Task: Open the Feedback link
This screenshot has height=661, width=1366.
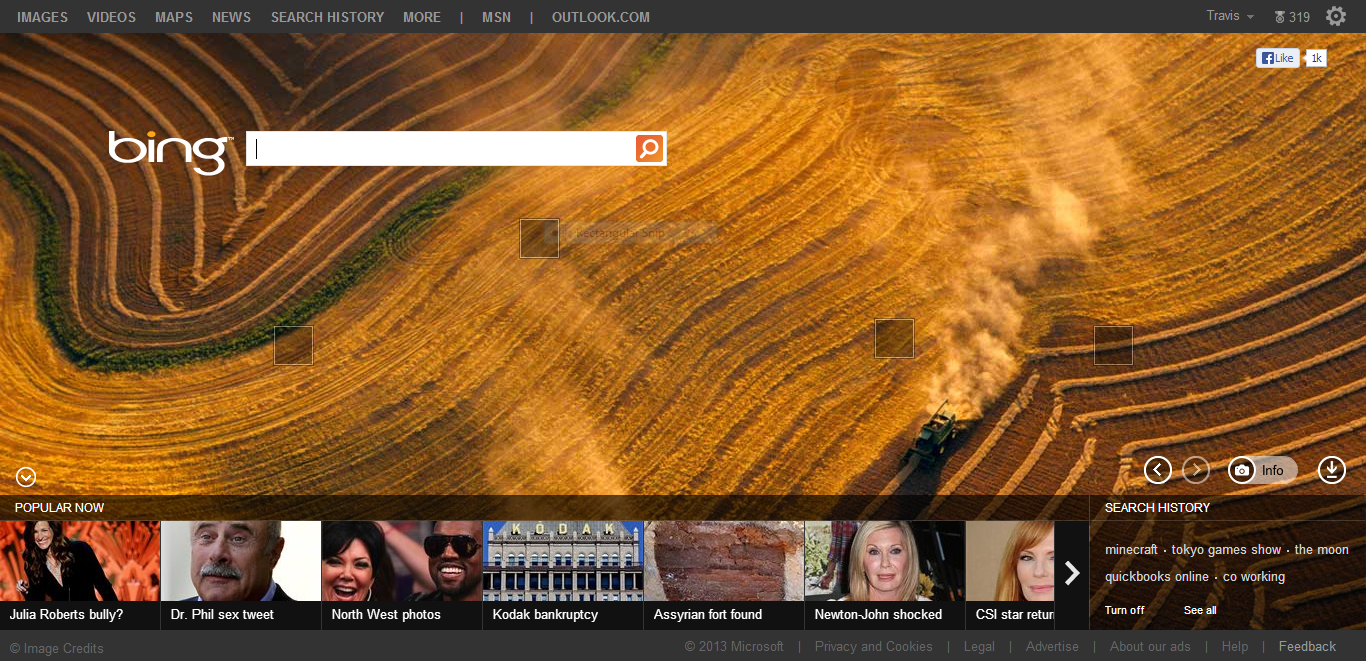Action: (1307, 647)
